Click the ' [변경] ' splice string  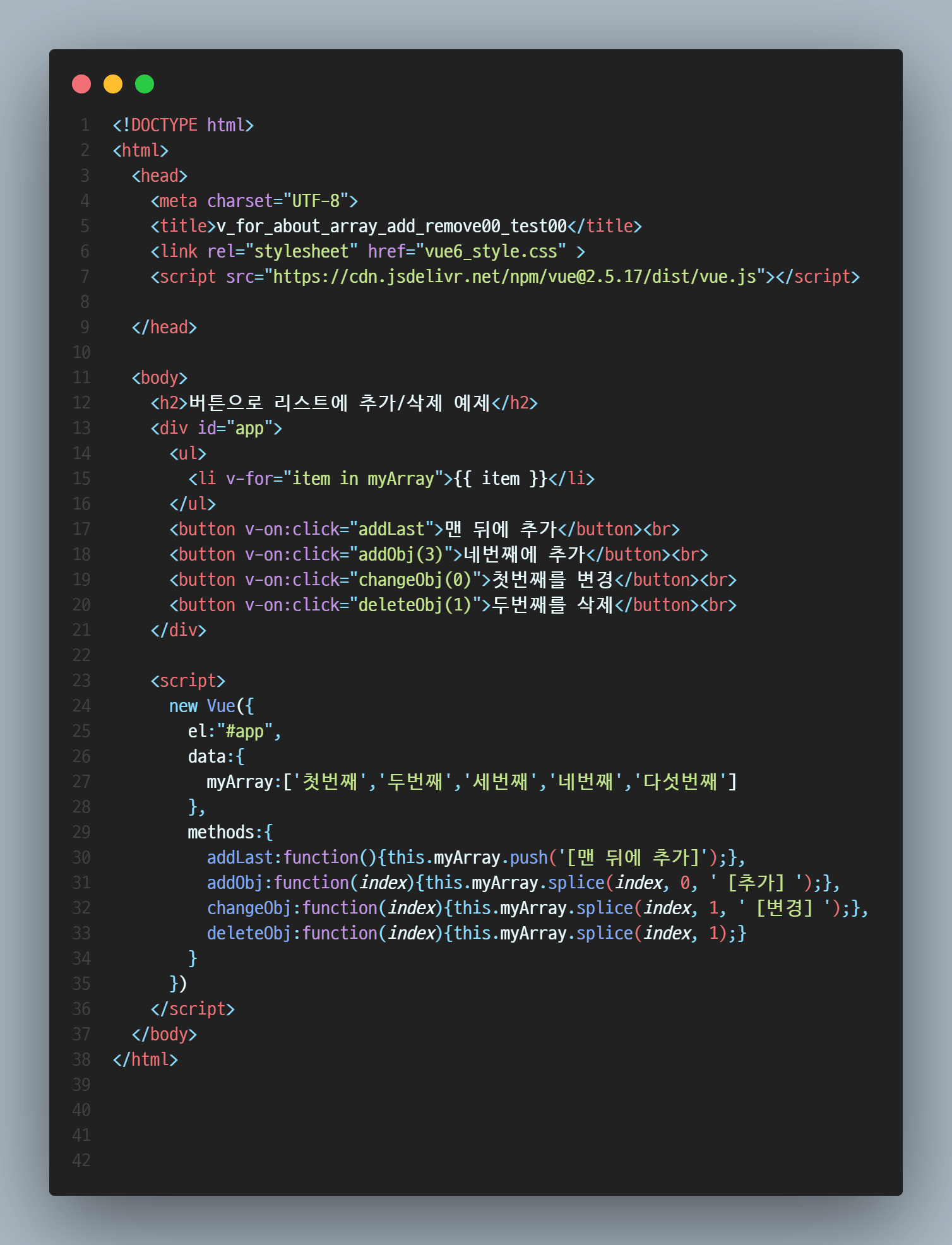(785, 908)
